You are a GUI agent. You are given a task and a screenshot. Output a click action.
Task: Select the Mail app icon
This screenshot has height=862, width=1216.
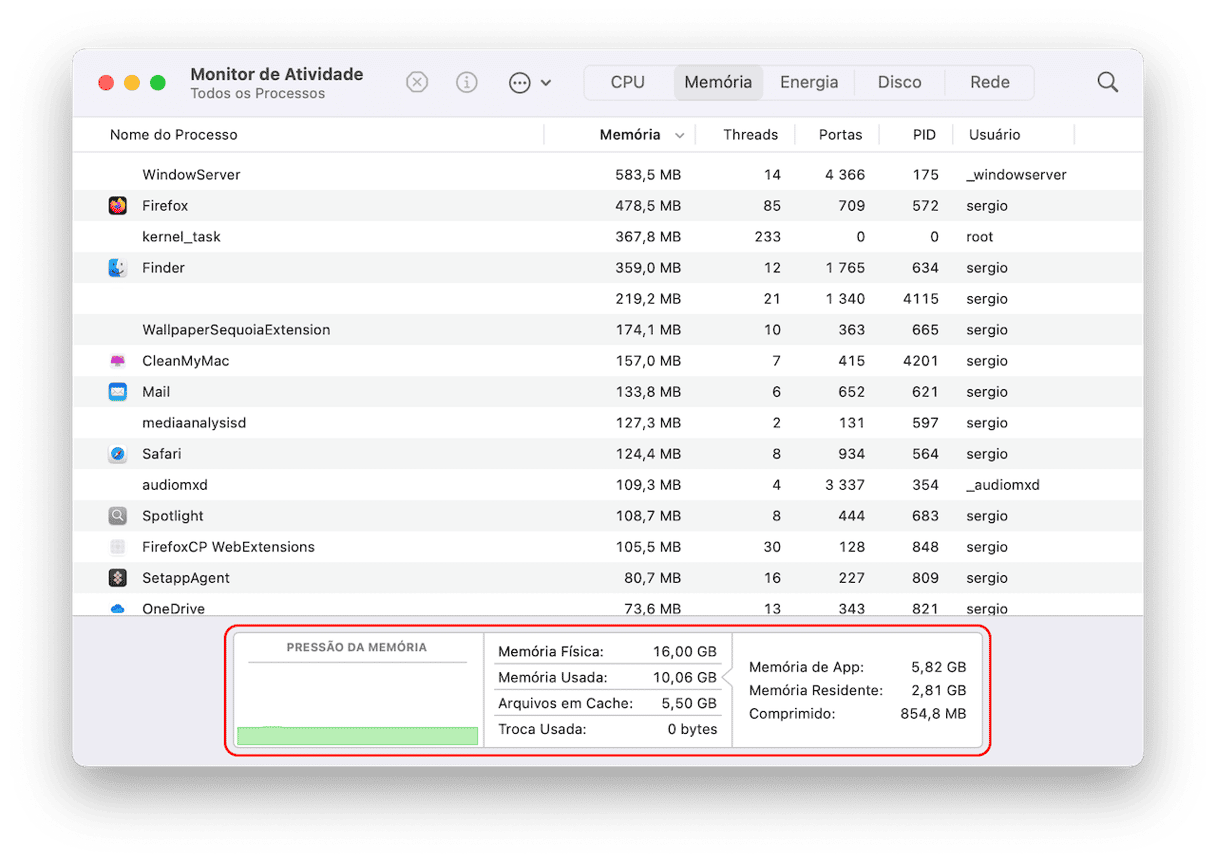pos(118,392)
